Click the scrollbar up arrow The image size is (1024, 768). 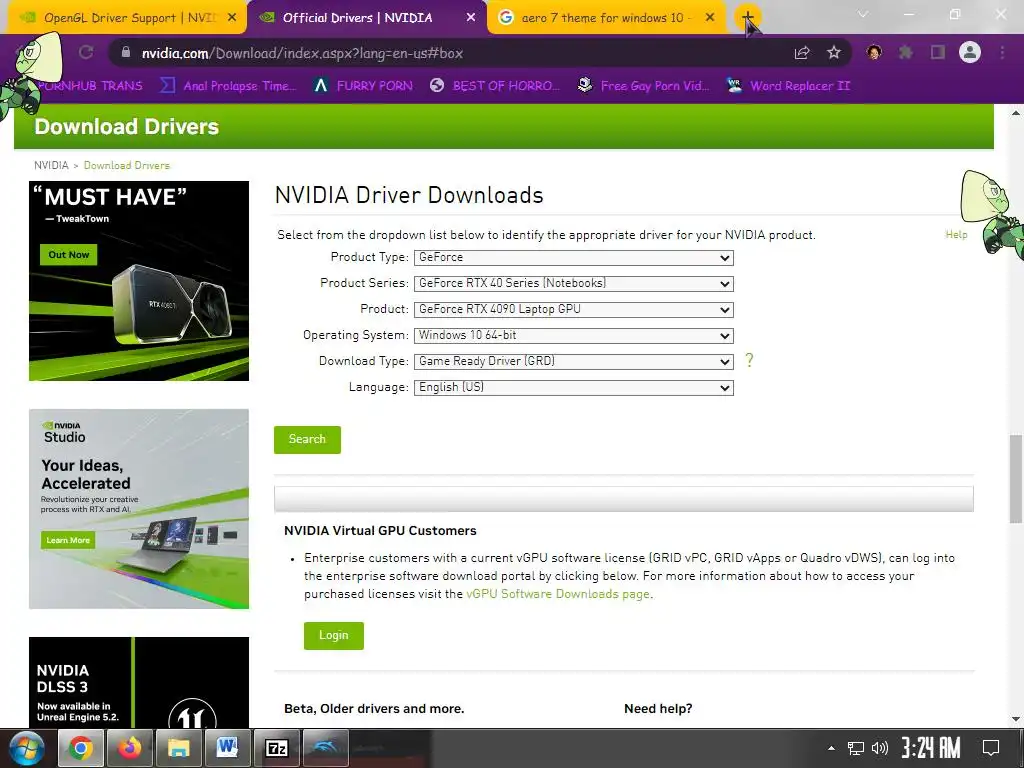[x=1016, y=113]
